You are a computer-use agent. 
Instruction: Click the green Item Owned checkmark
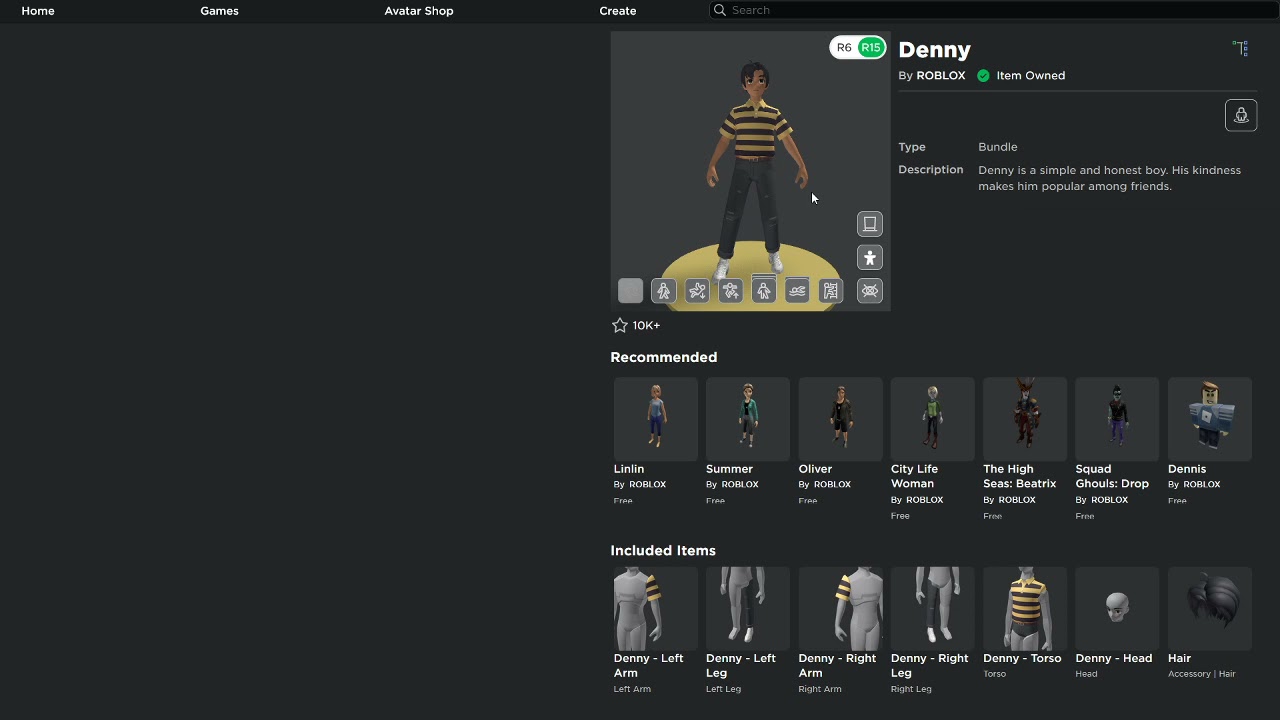coord(983,76)
